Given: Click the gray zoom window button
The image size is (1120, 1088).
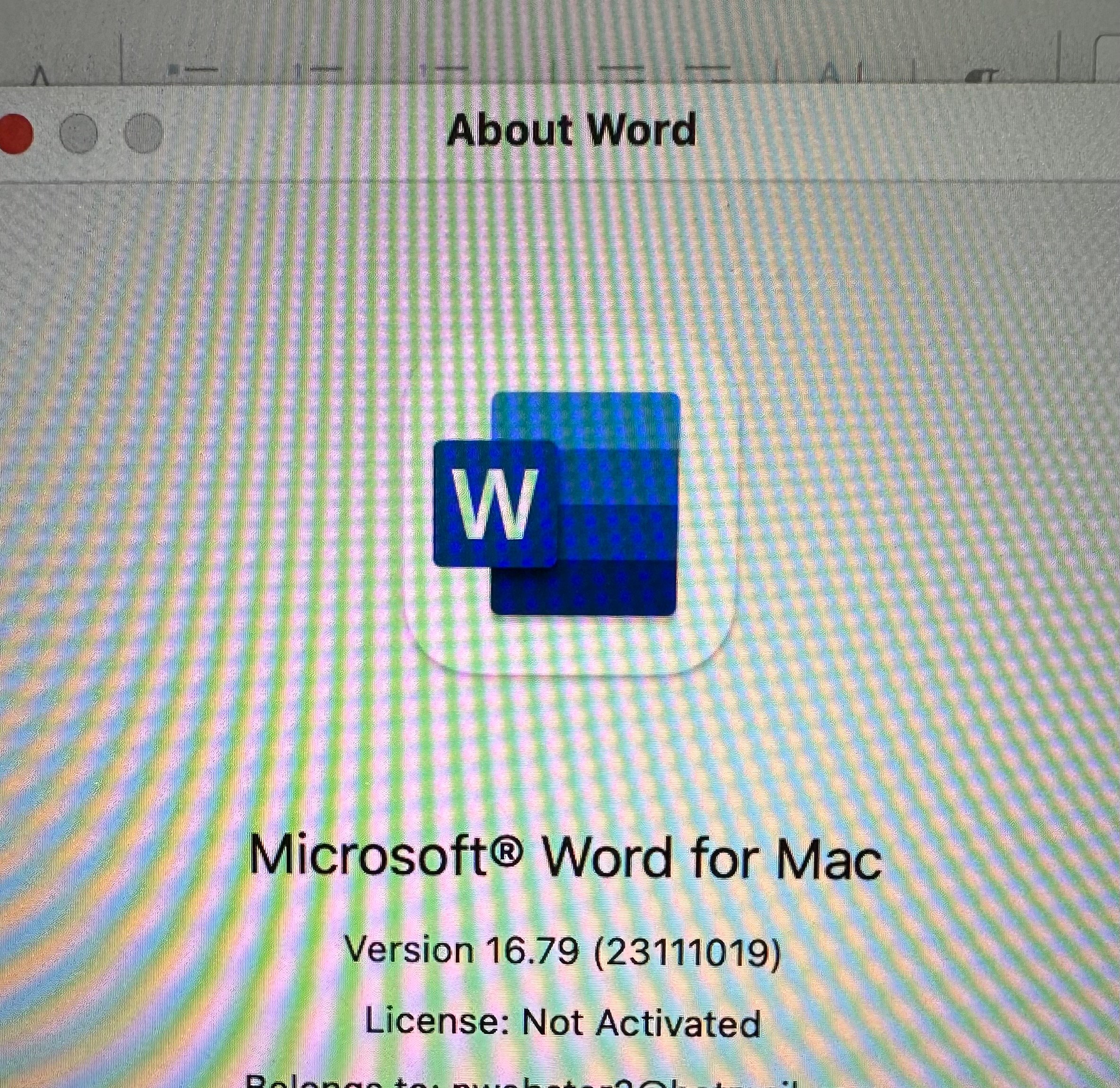Looking at the screenshot, I should (x=143, y=134).
